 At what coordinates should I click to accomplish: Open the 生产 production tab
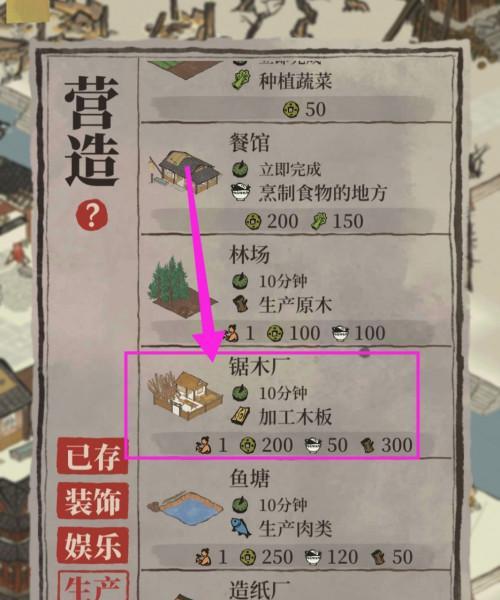92,586
